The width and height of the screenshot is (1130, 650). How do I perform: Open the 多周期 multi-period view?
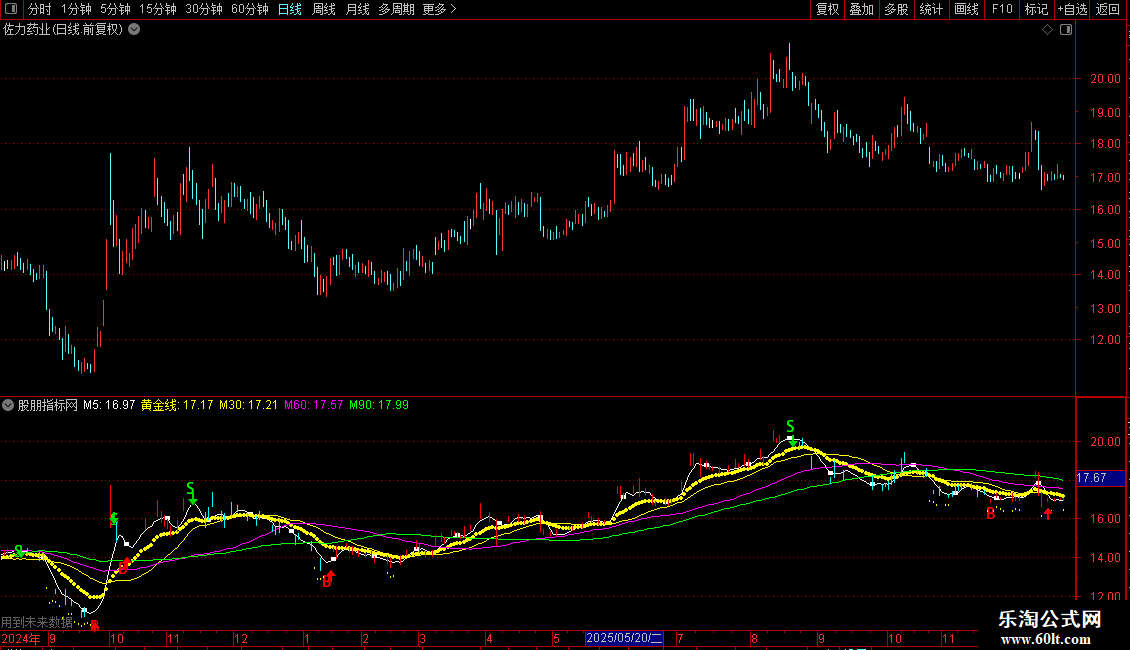[396, 9]
